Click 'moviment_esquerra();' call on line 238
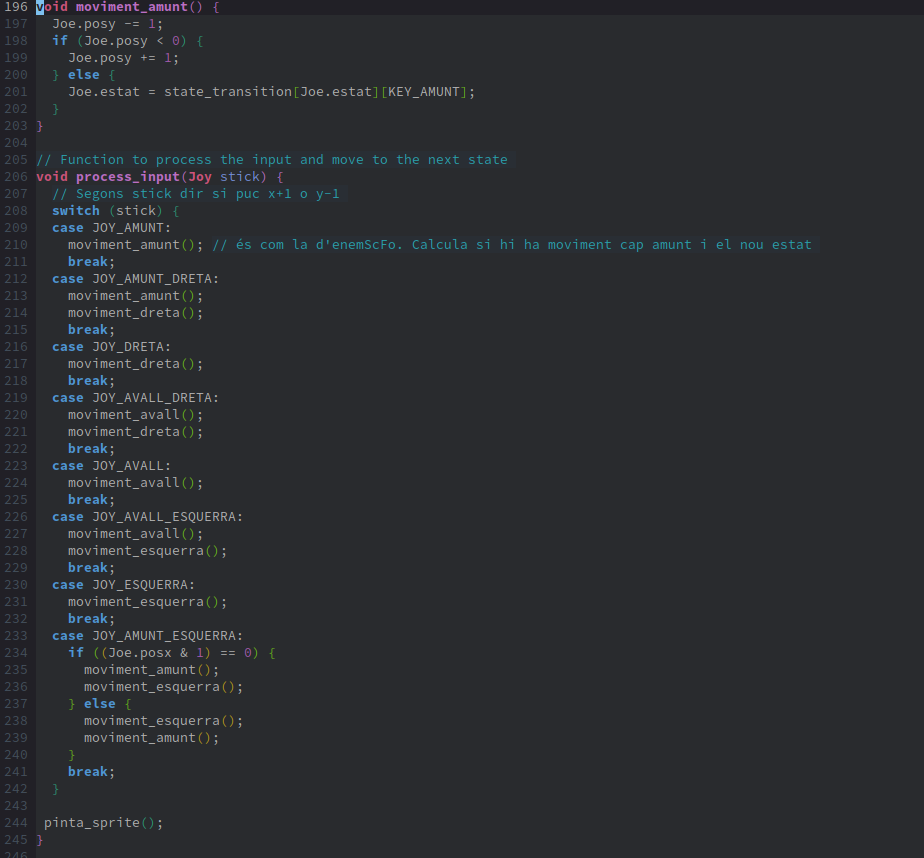924x858 pixels. [x=163, y=721]
